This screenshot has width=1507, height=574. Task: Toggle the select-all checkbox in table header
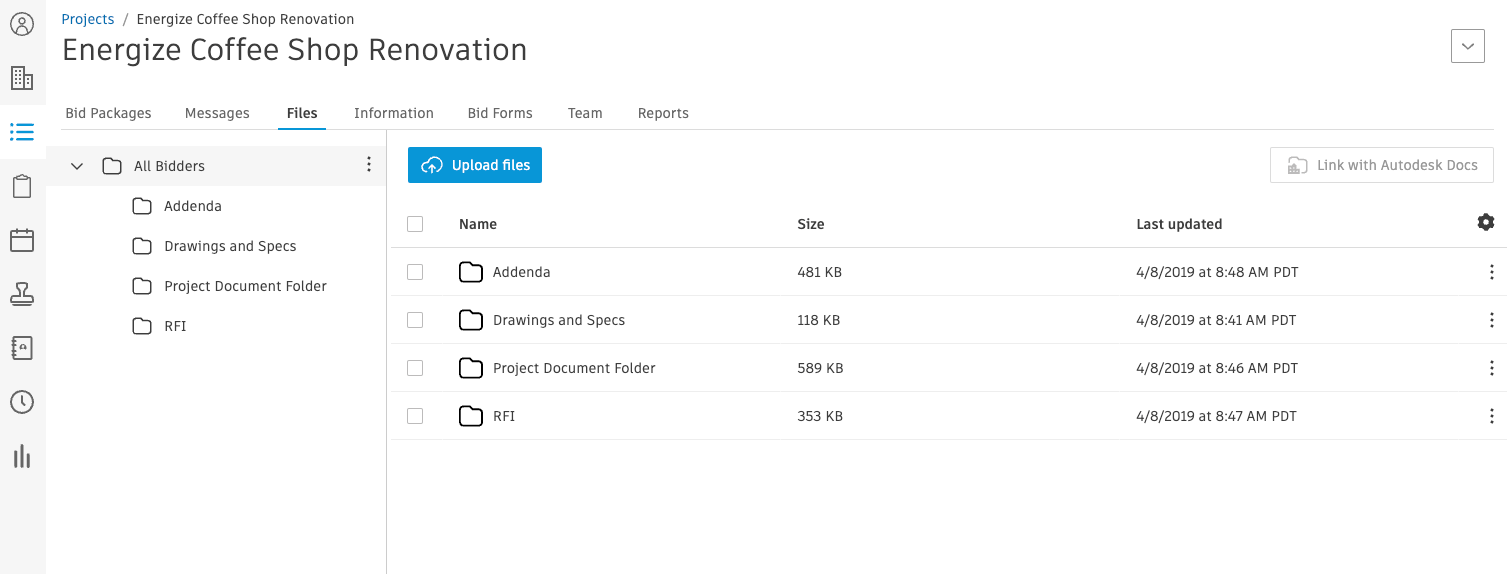(x=415, y=224)
